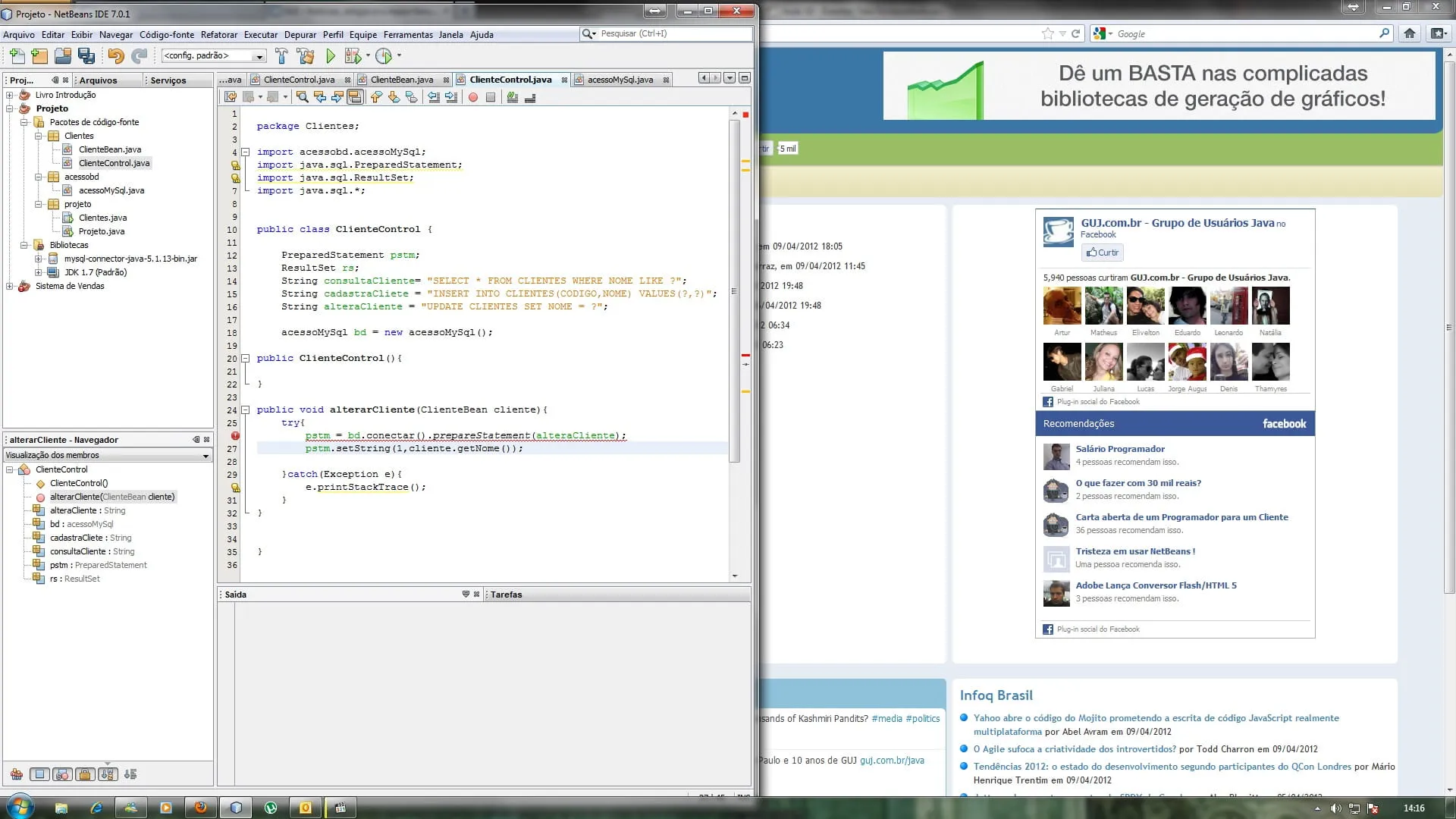Toggle show static members in Navigator

62,774
